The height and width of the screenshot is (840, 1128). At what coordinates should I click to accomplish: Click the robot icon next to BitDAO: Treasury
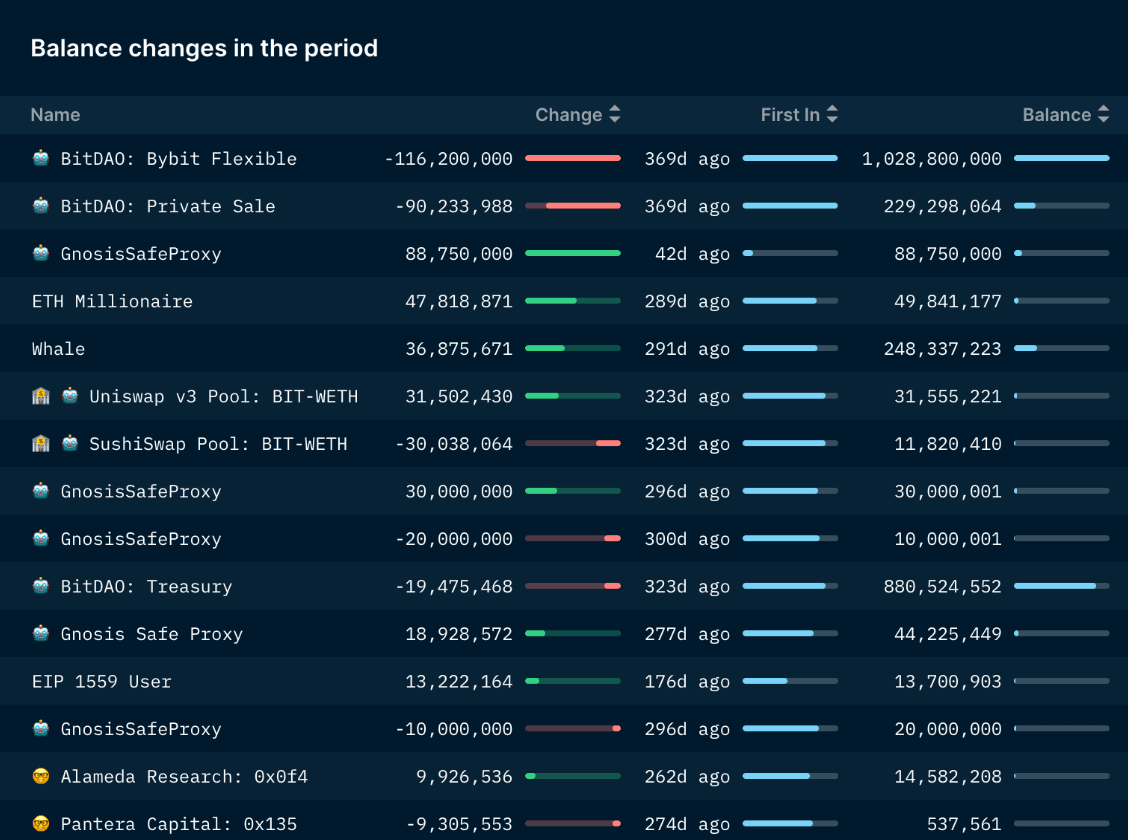click(41, 586)
